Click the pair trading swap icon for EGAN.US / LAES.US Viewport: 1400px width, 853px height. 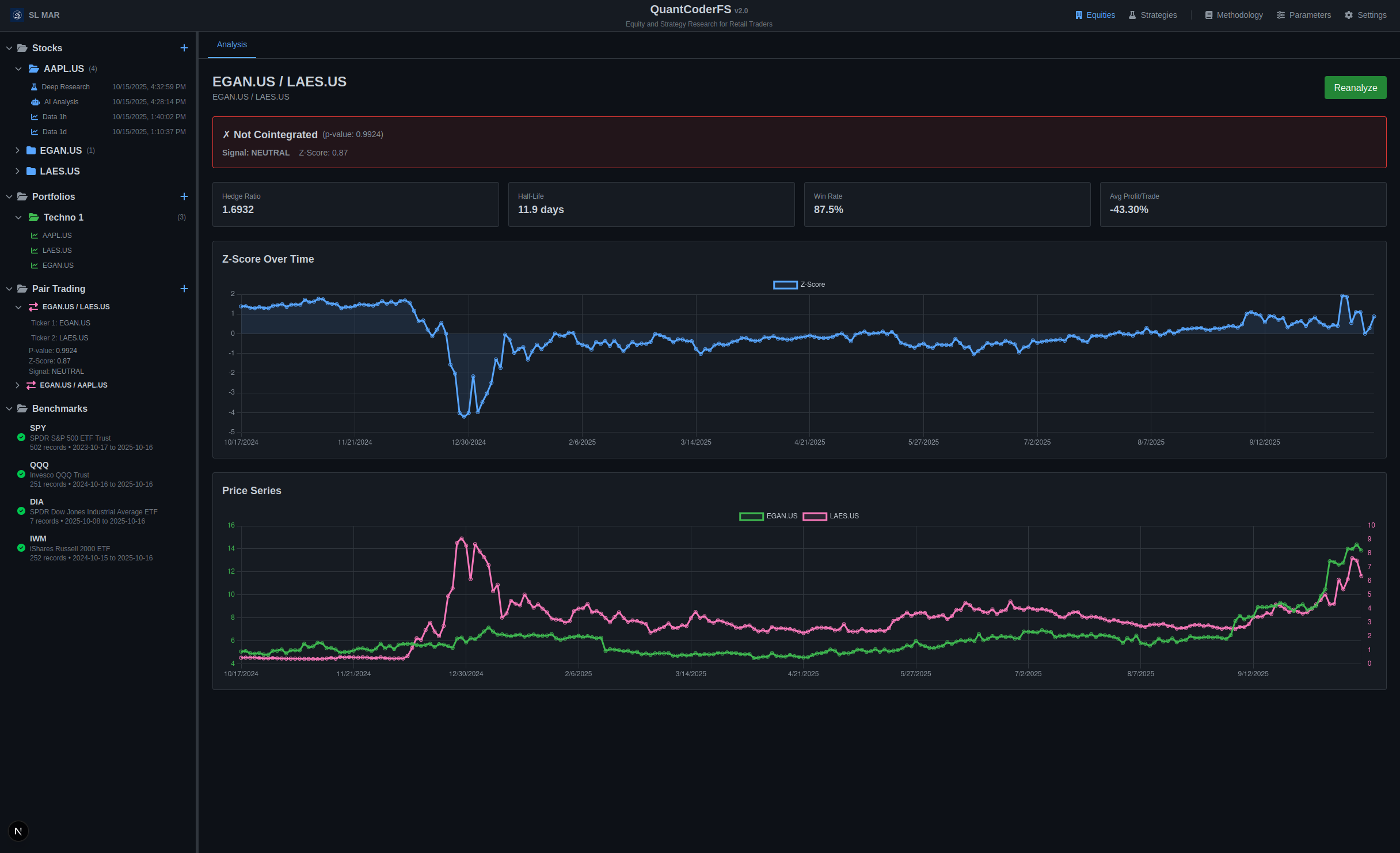pos(33,306)
